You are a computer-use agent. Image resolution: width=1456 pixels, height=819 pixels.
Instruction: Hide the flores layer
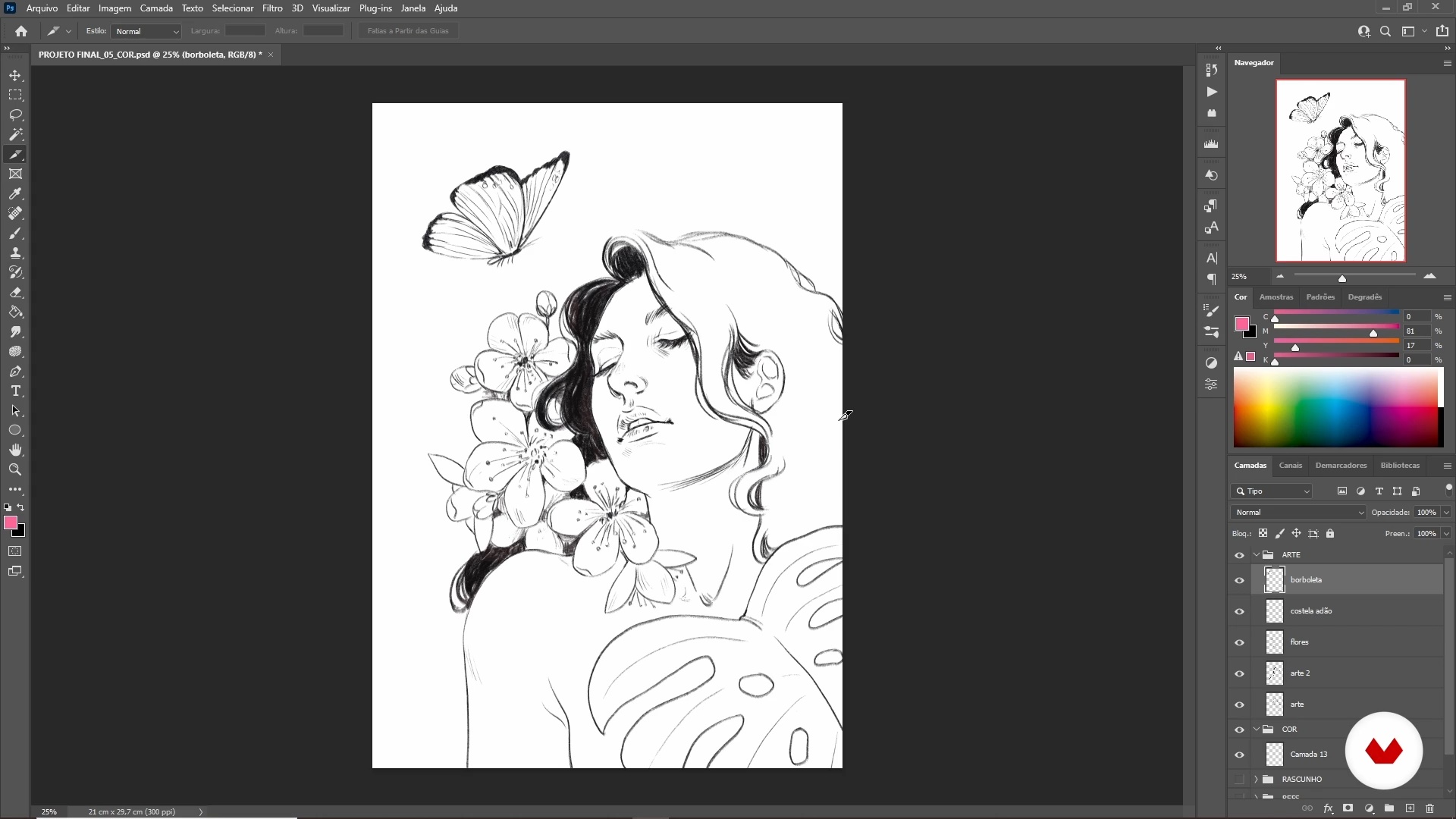(1239, 643)
